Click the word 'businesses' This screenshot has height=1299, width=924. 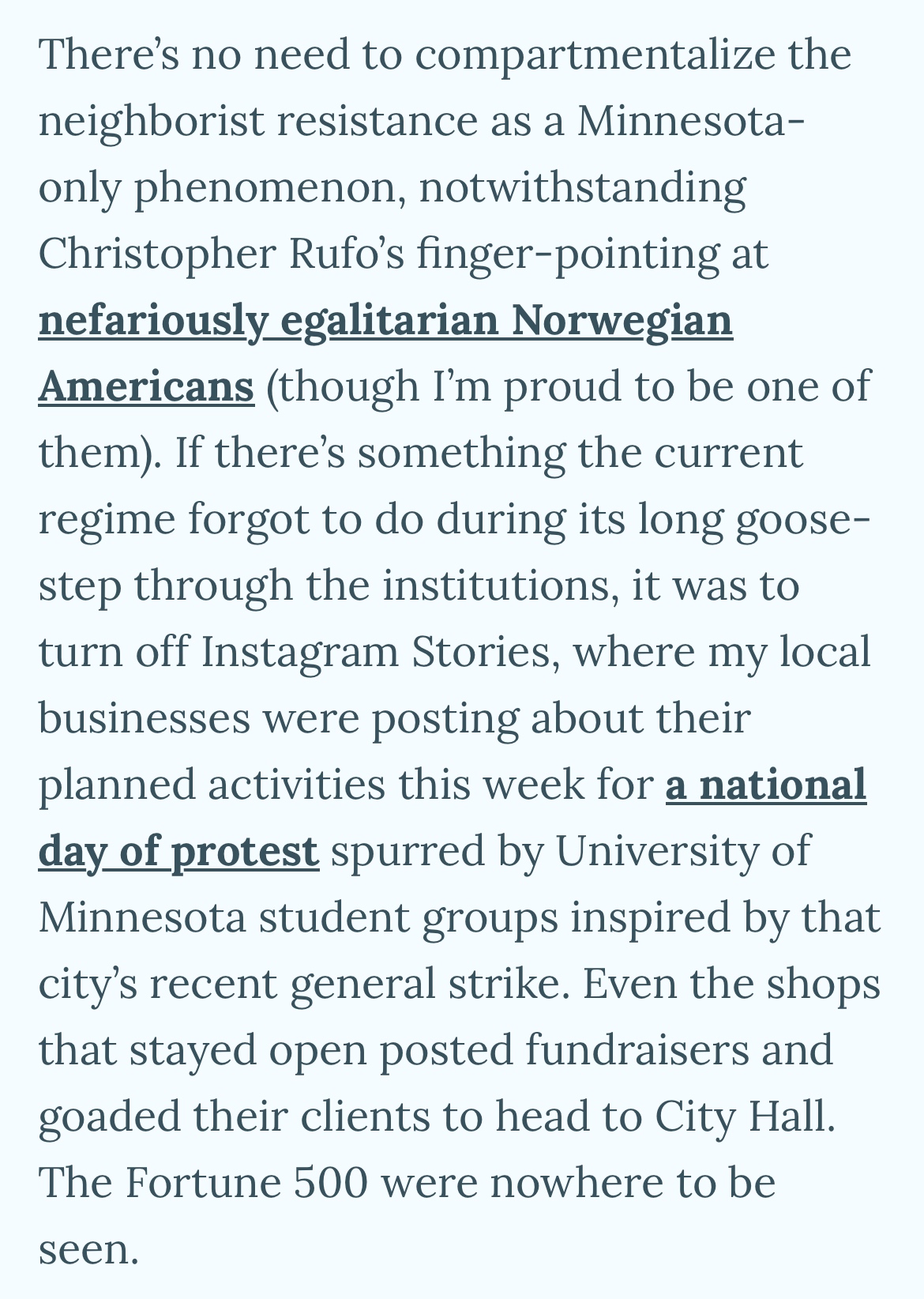click(x=144, y=720)
